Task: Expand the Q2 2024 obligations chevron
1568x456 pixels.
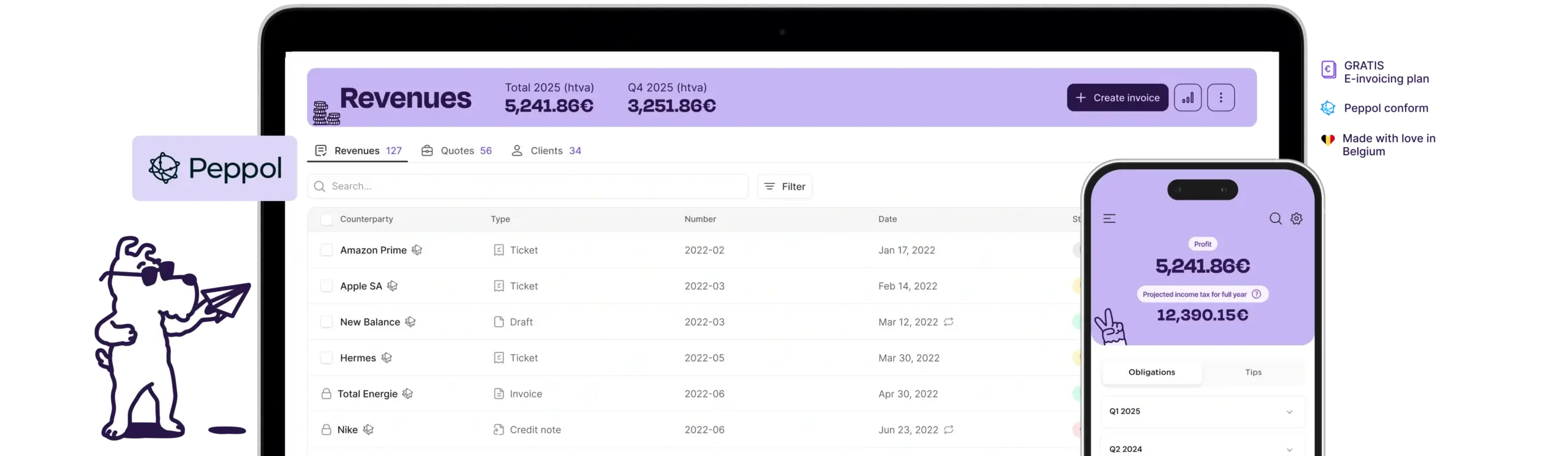Action: (1289, 449)
